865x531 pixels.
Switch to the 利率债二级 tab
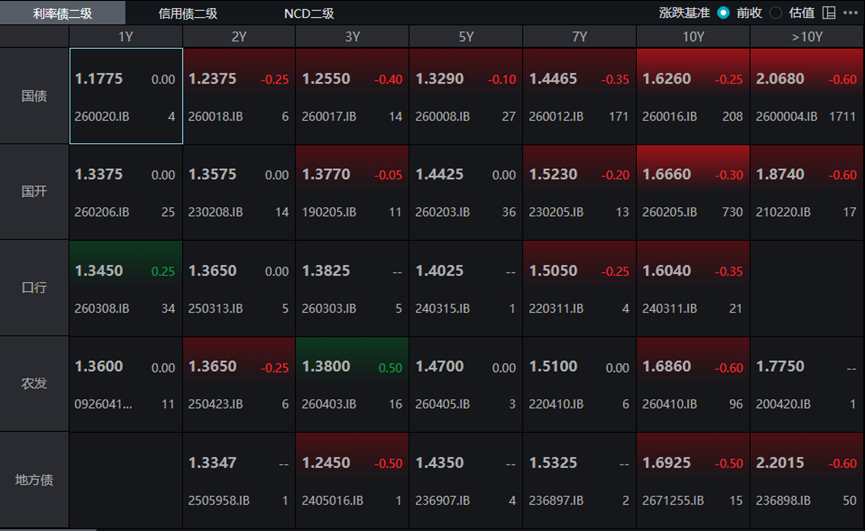[x=62, y=13]
